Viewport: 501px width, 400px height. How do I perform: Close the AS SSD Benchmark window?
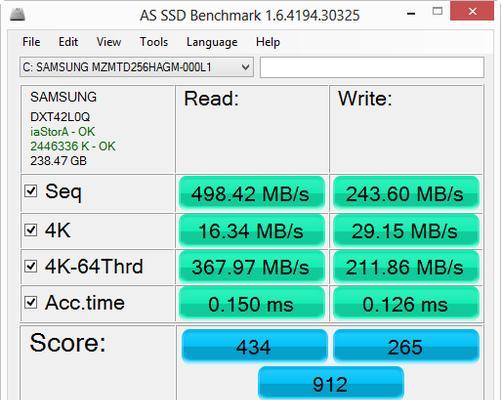point(472,11)
